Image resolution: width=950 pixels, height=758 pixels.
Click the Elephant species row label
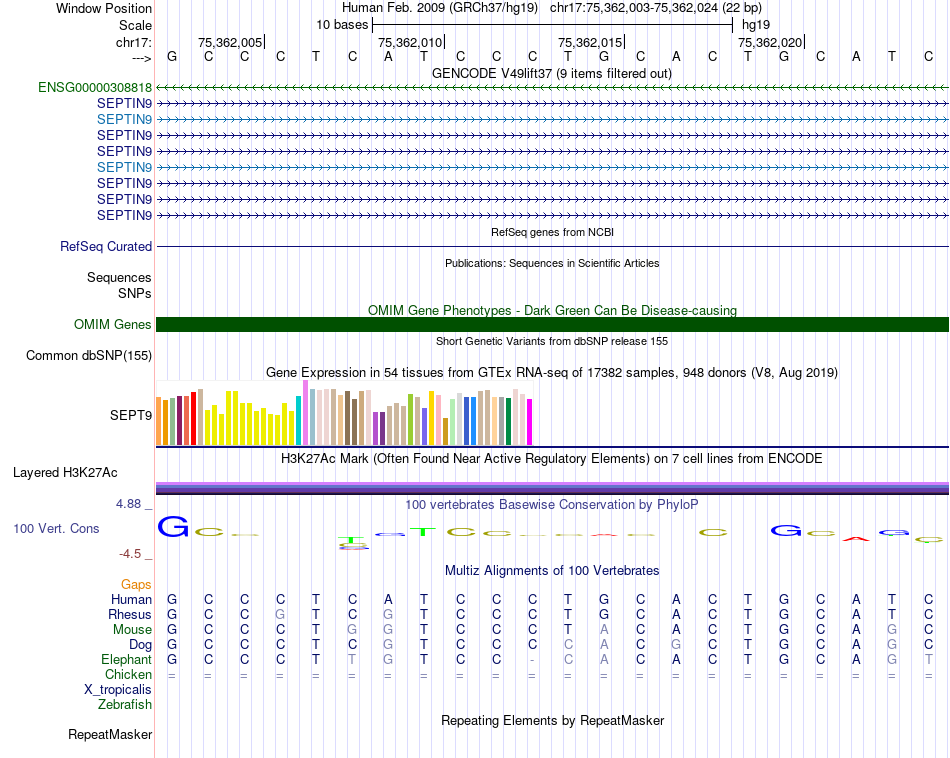coord(127,659)
